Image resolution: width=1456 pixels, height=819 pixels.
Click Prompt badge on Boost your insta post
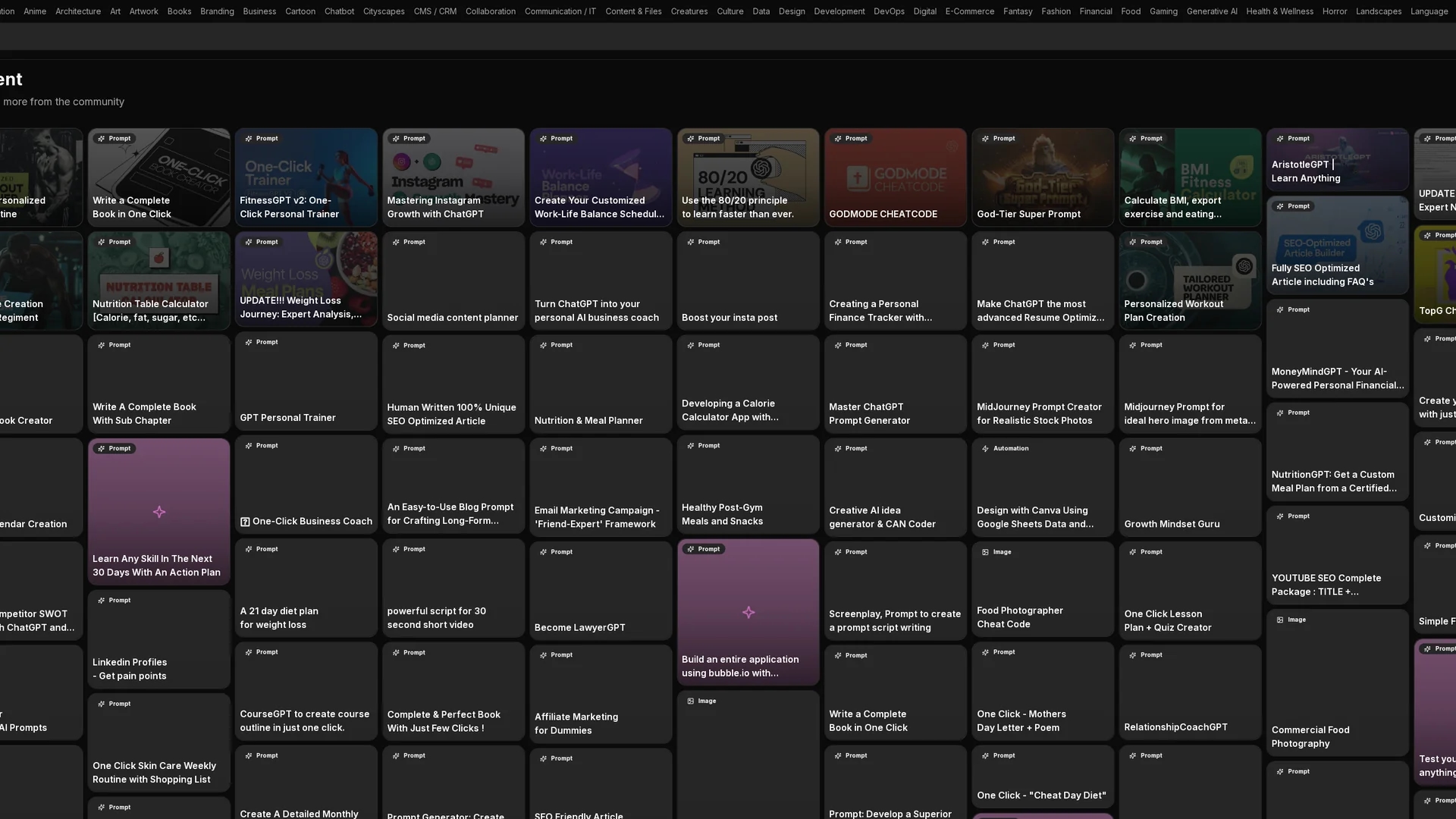click(703, 243)
